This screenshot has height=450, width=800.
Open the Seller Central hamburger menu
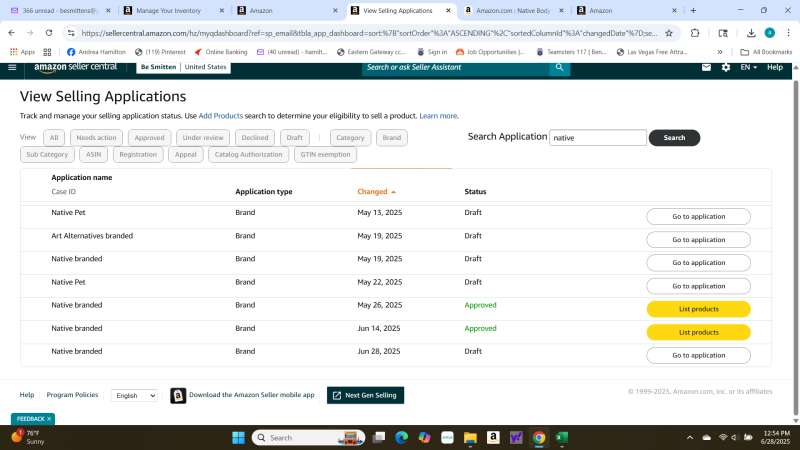(12, 67)
